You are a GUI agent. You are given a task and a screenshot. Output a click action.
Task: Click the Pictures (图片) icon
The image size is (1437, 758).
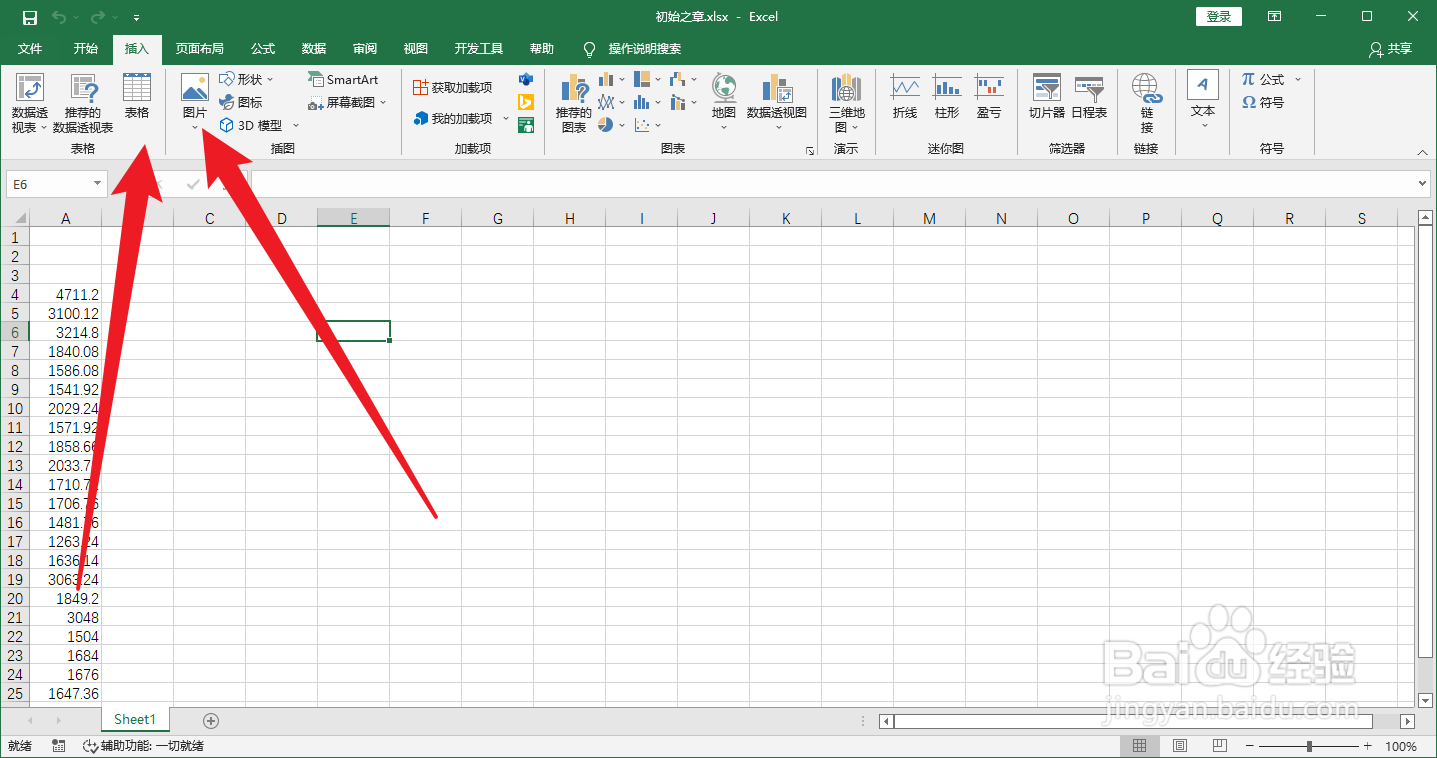coord(195,87)
